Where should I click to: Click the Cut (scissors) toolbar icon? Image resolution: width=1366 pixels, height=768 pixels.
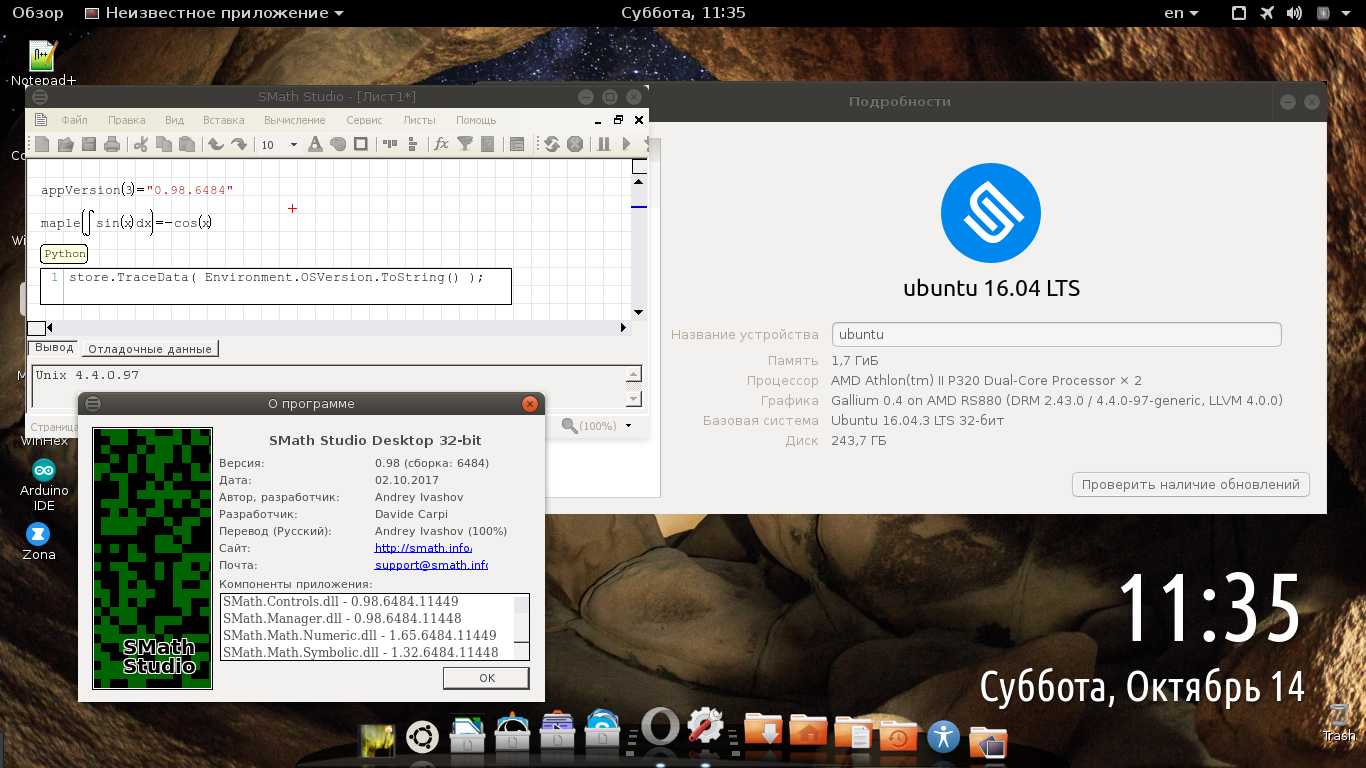[141, 144]
